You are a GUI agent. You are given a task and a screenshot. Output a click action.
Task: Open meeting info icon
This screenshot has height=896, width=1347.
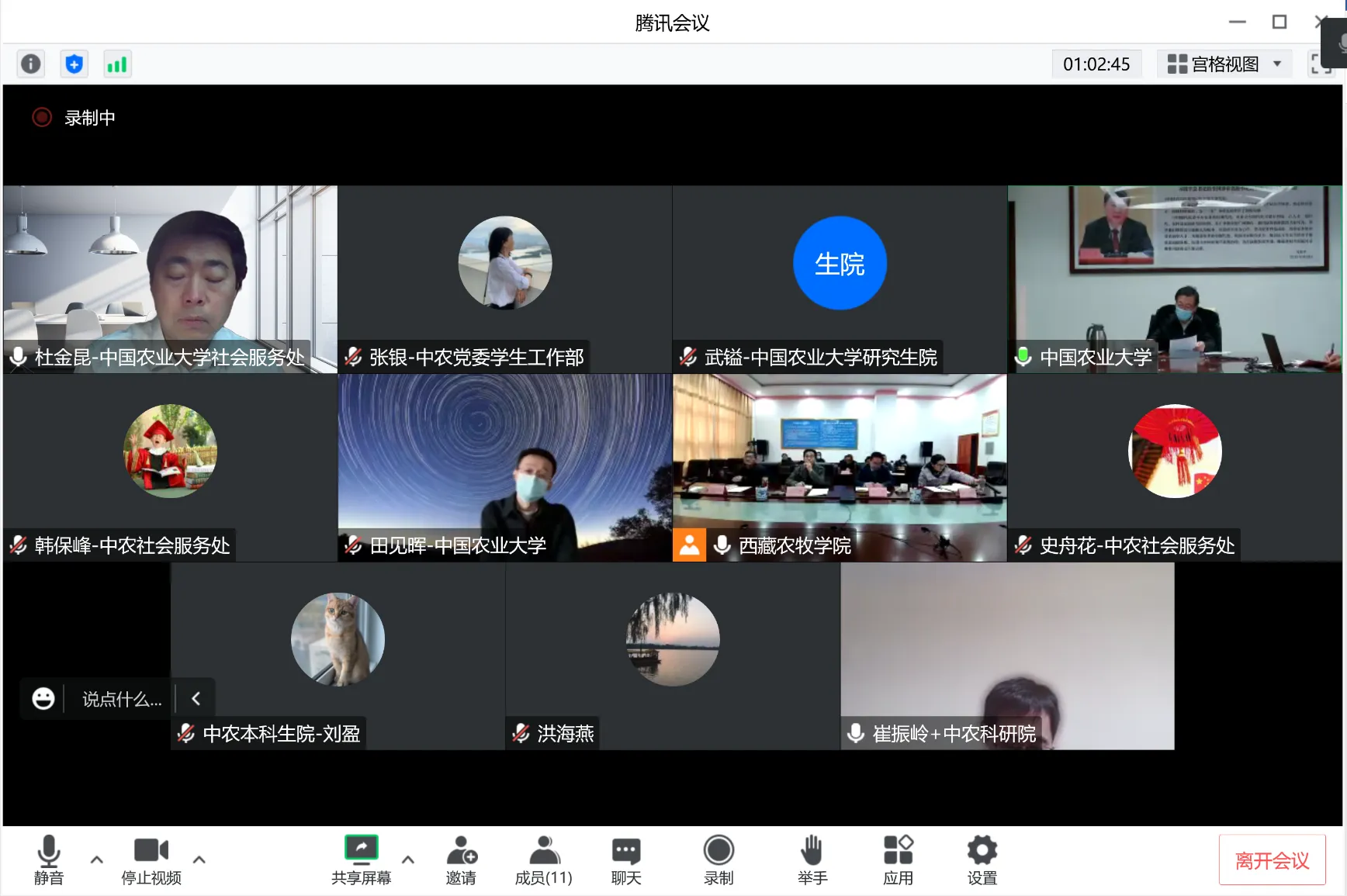pyautogui.click(x=31, y=64)
